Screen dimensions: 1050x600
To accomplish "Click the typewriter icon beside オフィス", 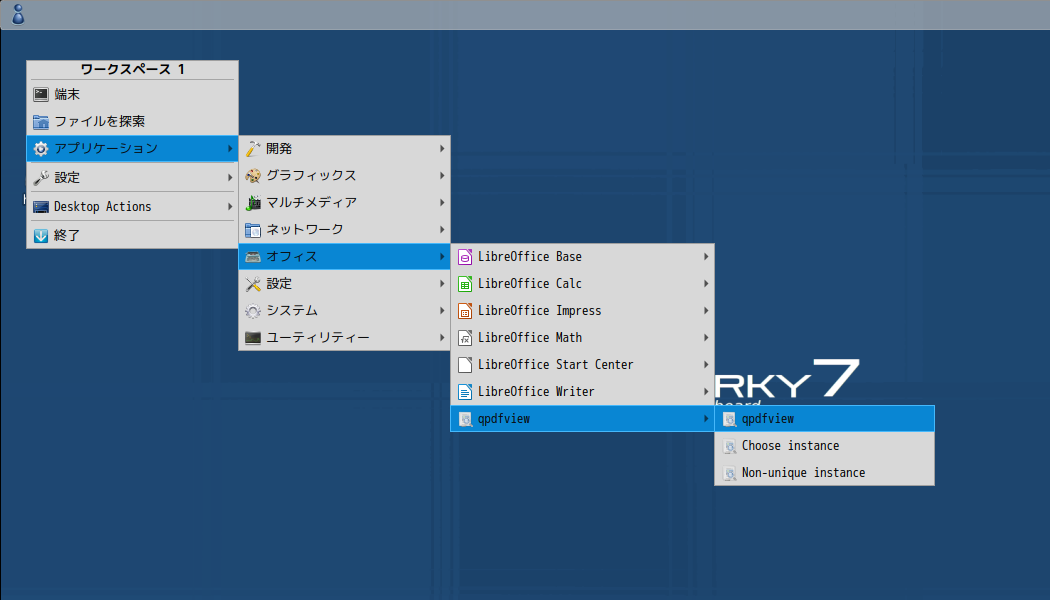I will coord(252,256).
